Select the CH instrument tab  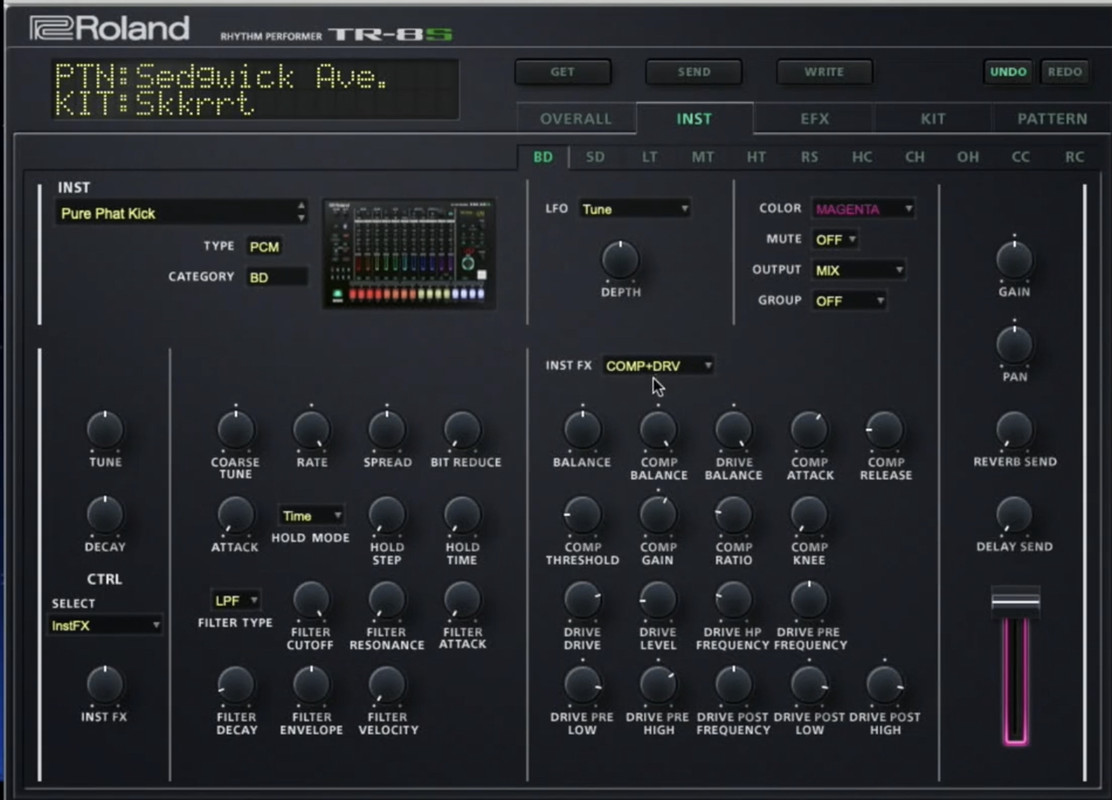[915, 157]
